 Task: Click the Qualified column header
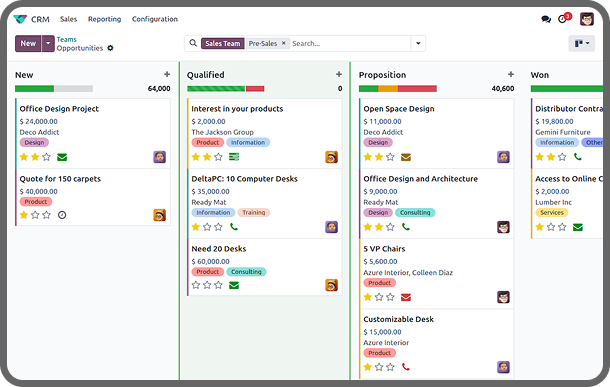point(205,75)
